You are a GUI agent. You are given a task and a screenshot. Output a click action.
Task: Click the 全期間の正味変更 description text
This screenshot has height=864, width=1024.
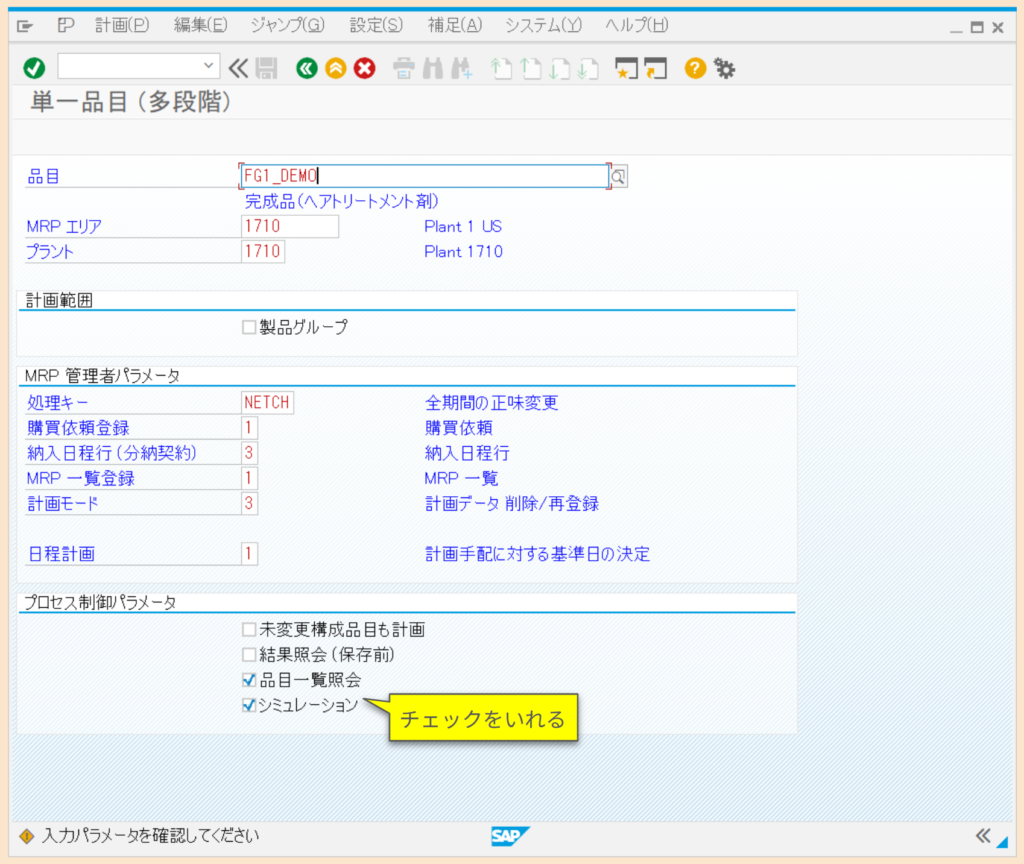492,402
